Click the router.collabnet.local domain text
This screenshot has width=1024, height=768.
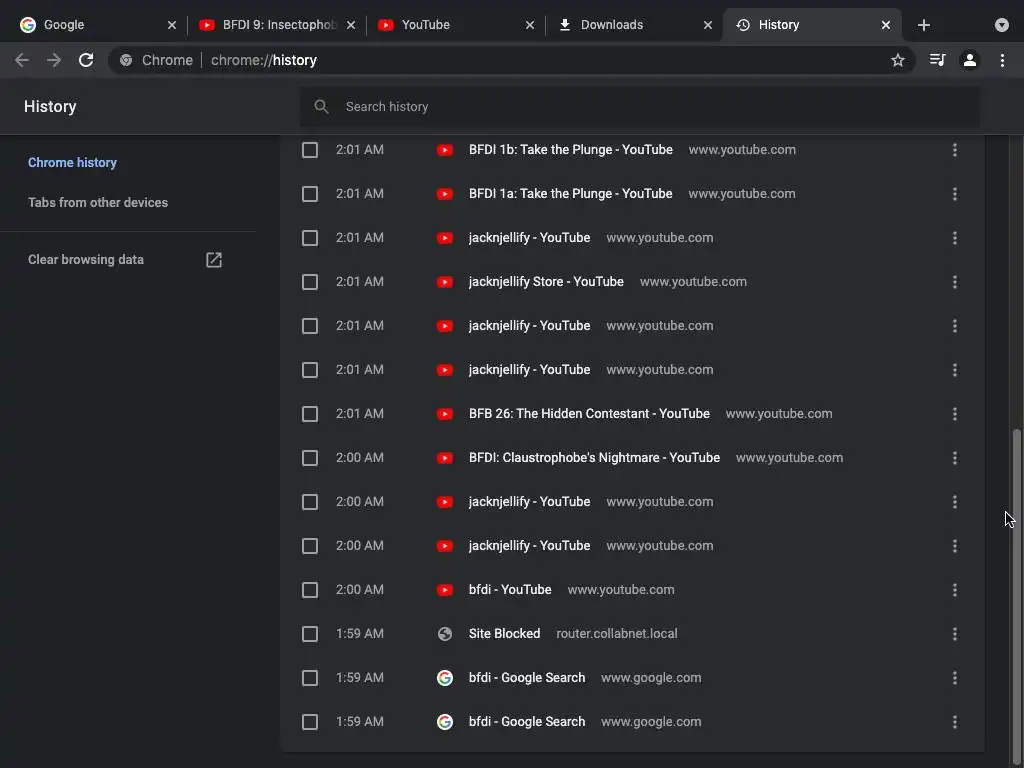pyautogui.click(x=616, y=633)
